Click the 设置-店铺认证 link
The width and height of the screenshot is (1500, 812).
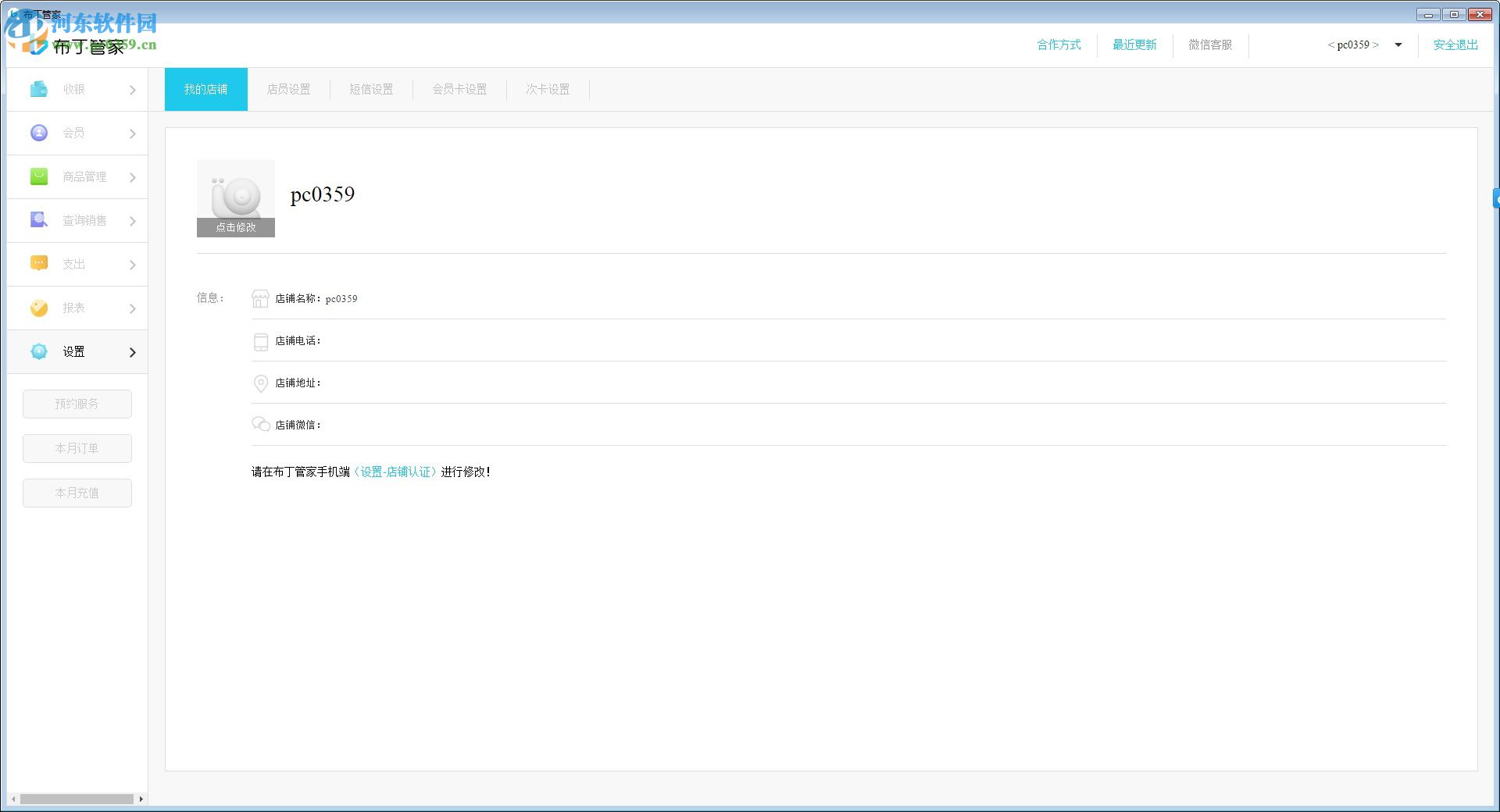click(395, 472)
